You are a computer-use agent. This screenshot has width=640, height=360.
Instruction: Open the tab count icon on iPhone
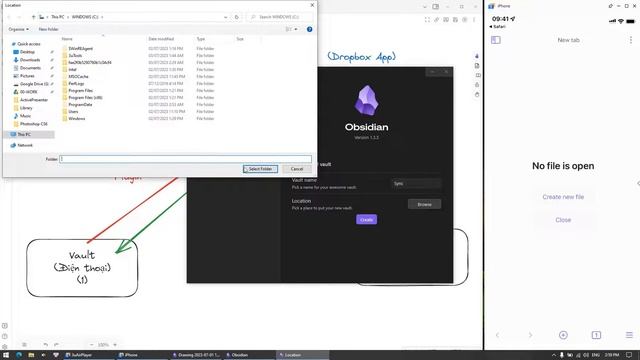[596, 335]
